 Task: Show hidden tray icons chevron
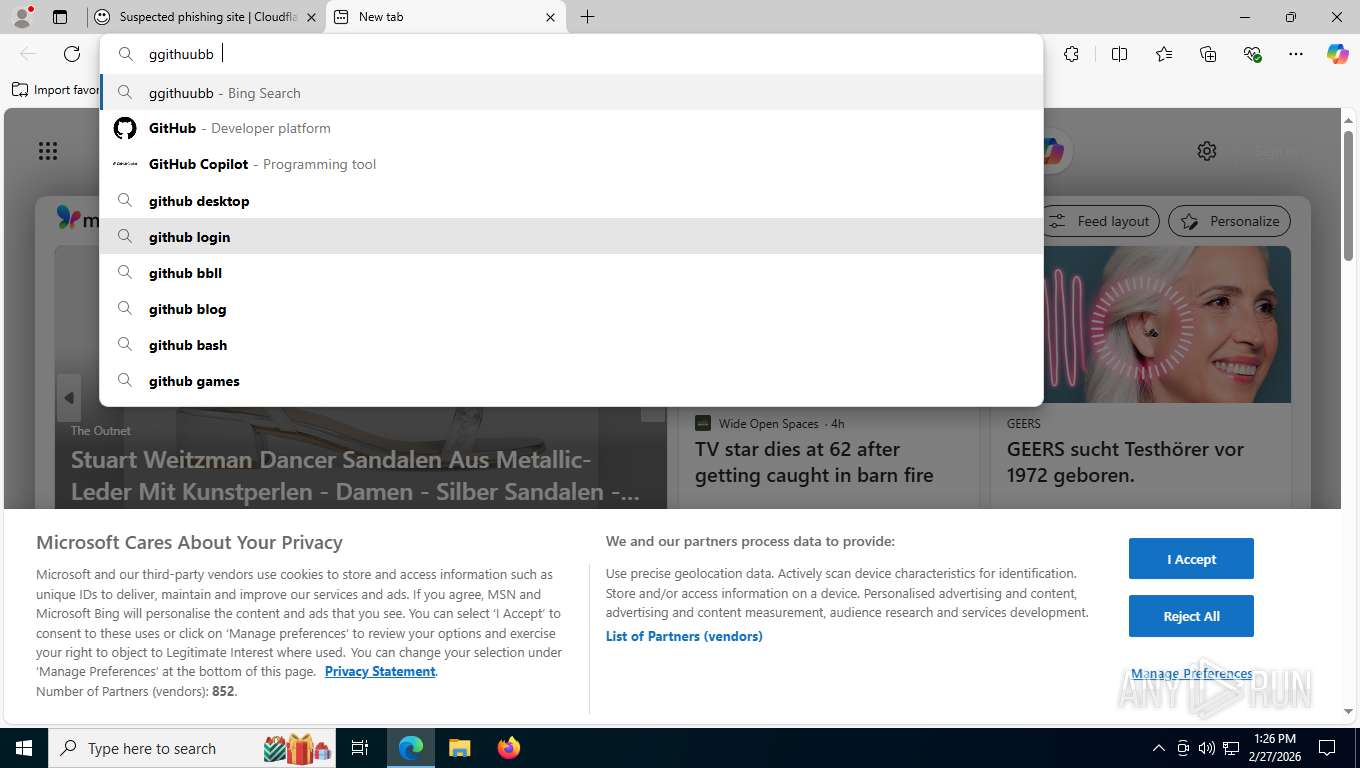pos(1159,748)
